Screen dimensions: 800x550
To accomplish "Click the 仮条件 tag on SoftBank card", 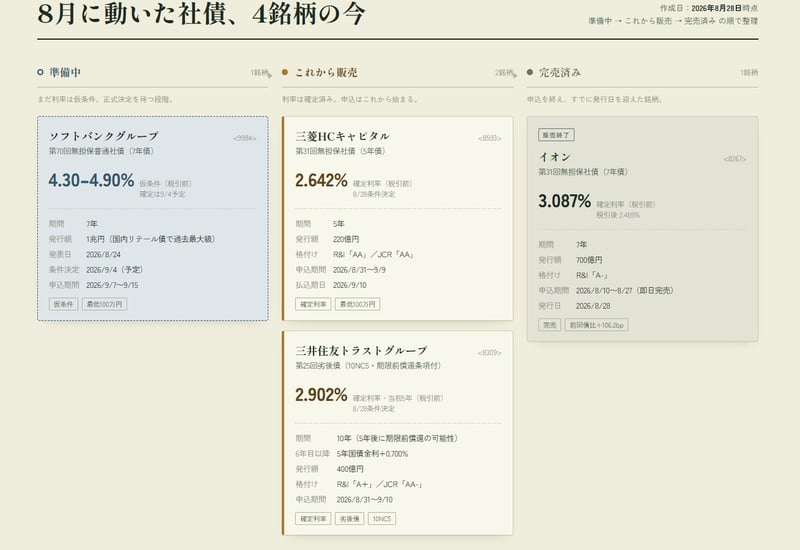I will click(63, 304).
